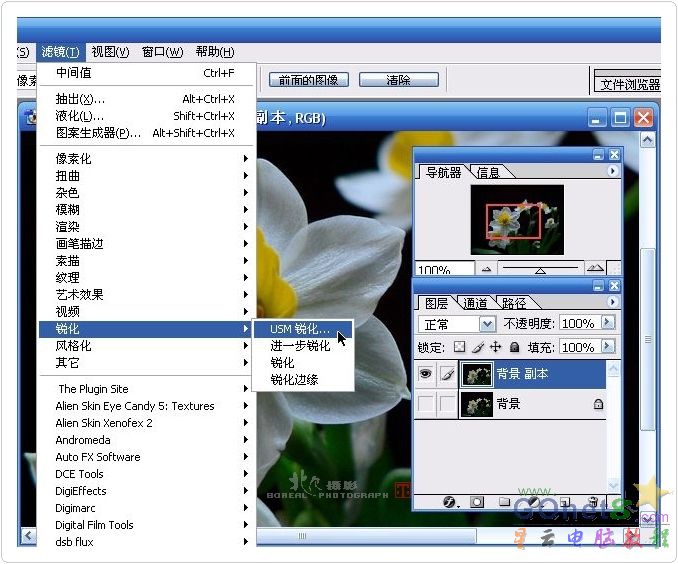Click the lock position move icon
The width and height of the screenshot is (678, 564).
pyautogui.click(x=495, y=347)
